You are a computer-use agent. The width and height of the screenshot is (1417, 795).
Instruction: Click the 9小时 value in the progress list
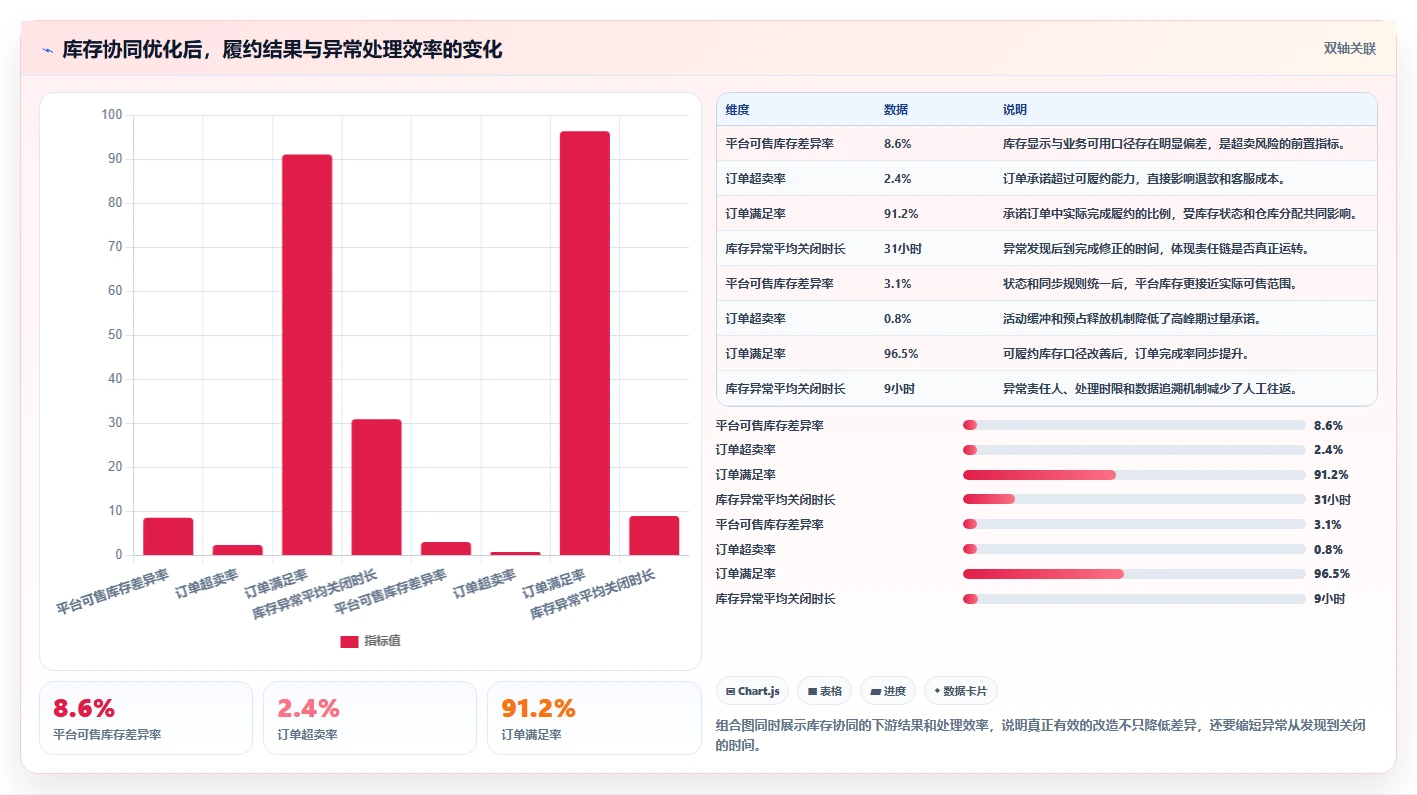point(1330,599)
